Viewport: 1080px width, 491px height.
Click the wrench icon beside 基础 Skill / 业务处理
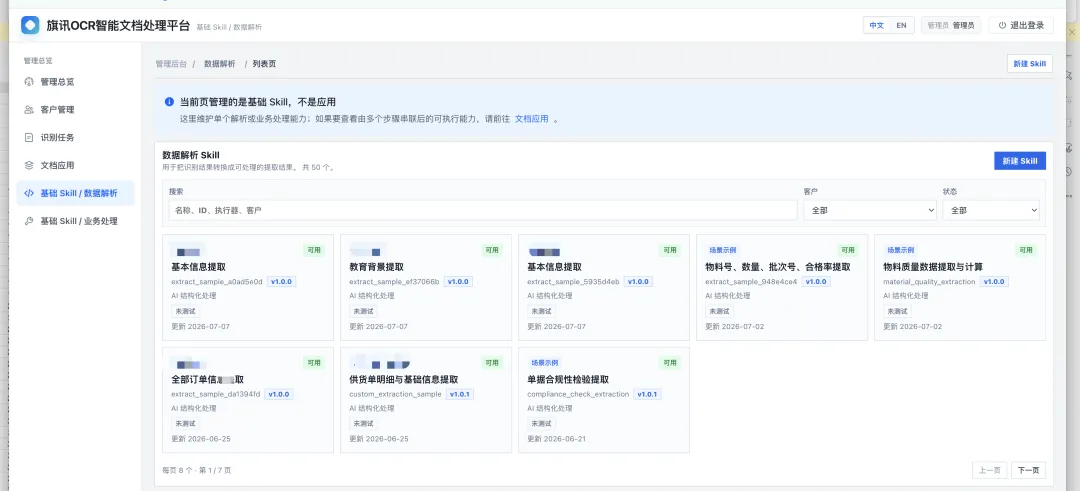29,221
